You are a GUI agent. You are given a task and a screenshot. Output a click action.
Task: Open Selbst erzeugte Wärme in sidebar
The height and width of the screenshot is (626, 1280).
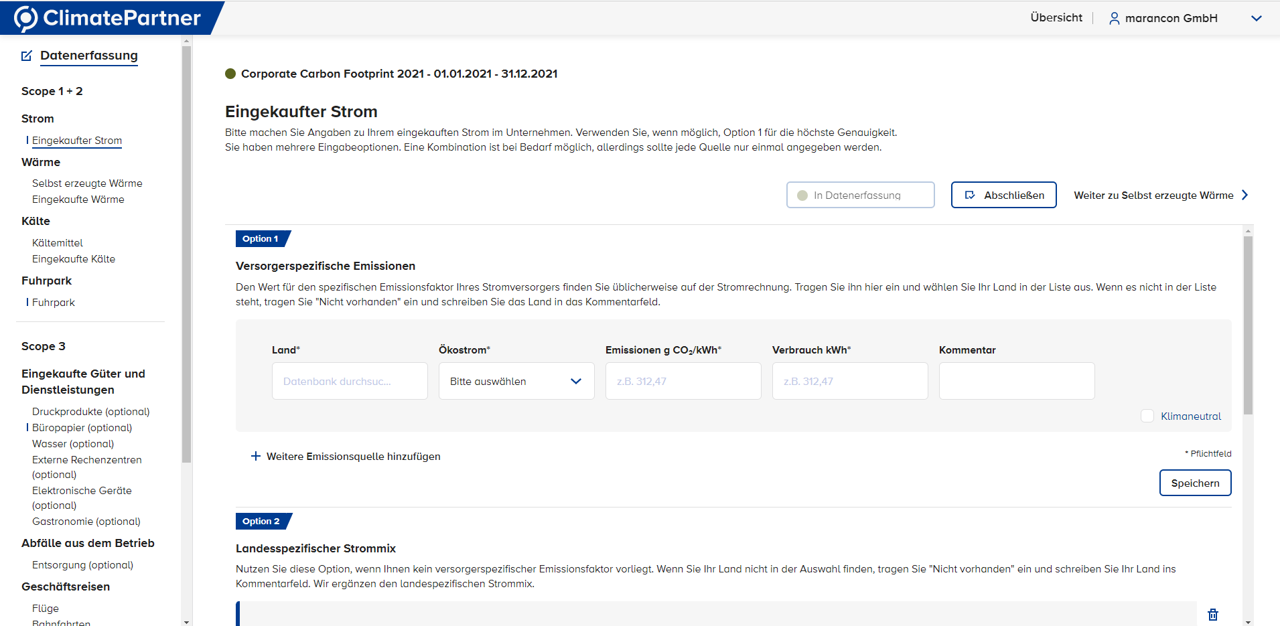click(x=87, y=183)
